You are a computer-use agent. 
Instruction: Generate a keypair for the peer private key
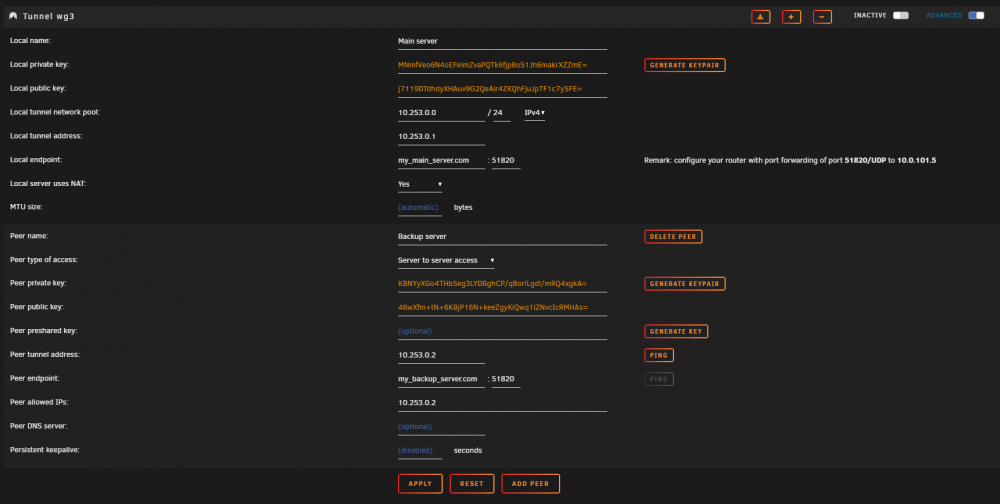tap(684, 283)
